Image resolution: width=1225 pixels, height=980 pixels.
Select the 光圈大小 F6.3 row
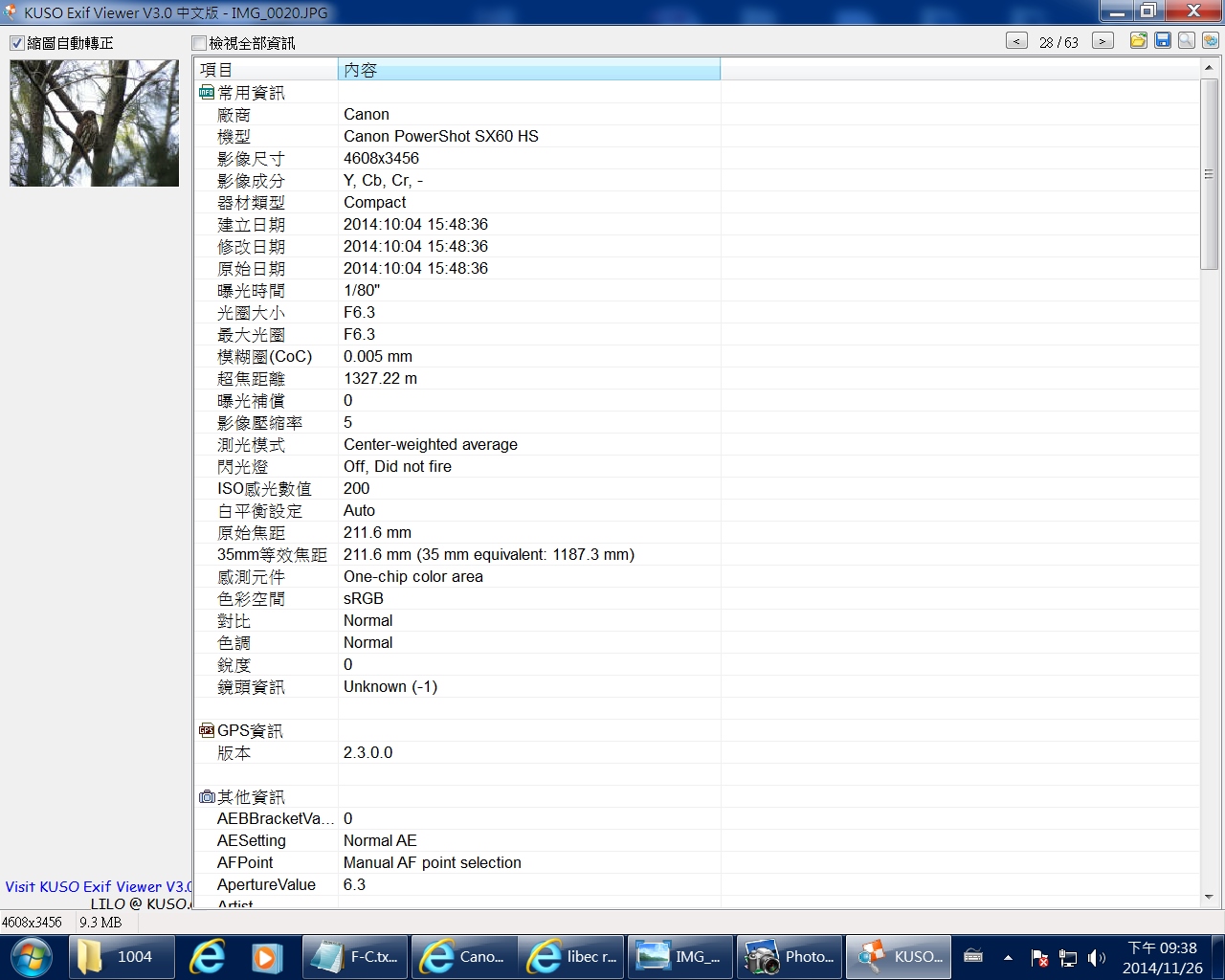pos(697,313)
